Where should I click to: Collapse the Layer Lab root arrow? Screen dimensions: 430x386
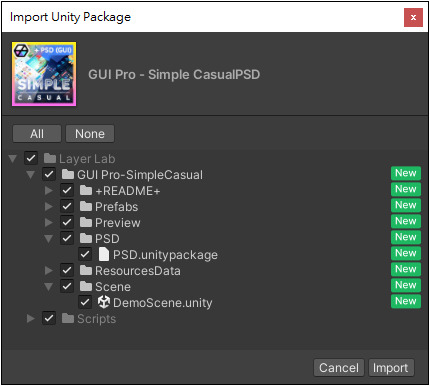pos(13,159)
